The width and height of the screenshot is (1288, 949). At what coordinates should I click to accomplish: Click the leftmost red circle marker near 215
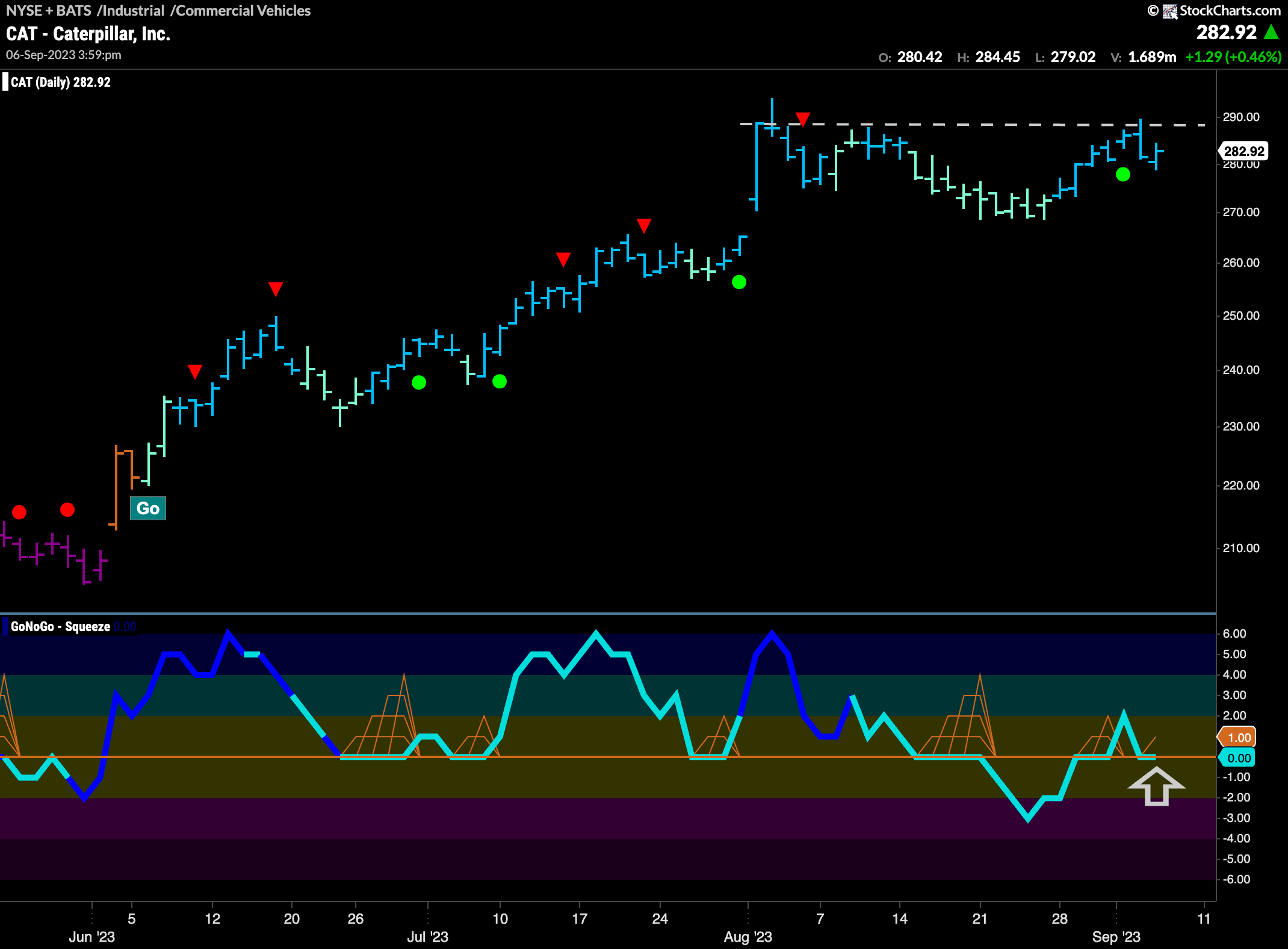pos(19,512)
